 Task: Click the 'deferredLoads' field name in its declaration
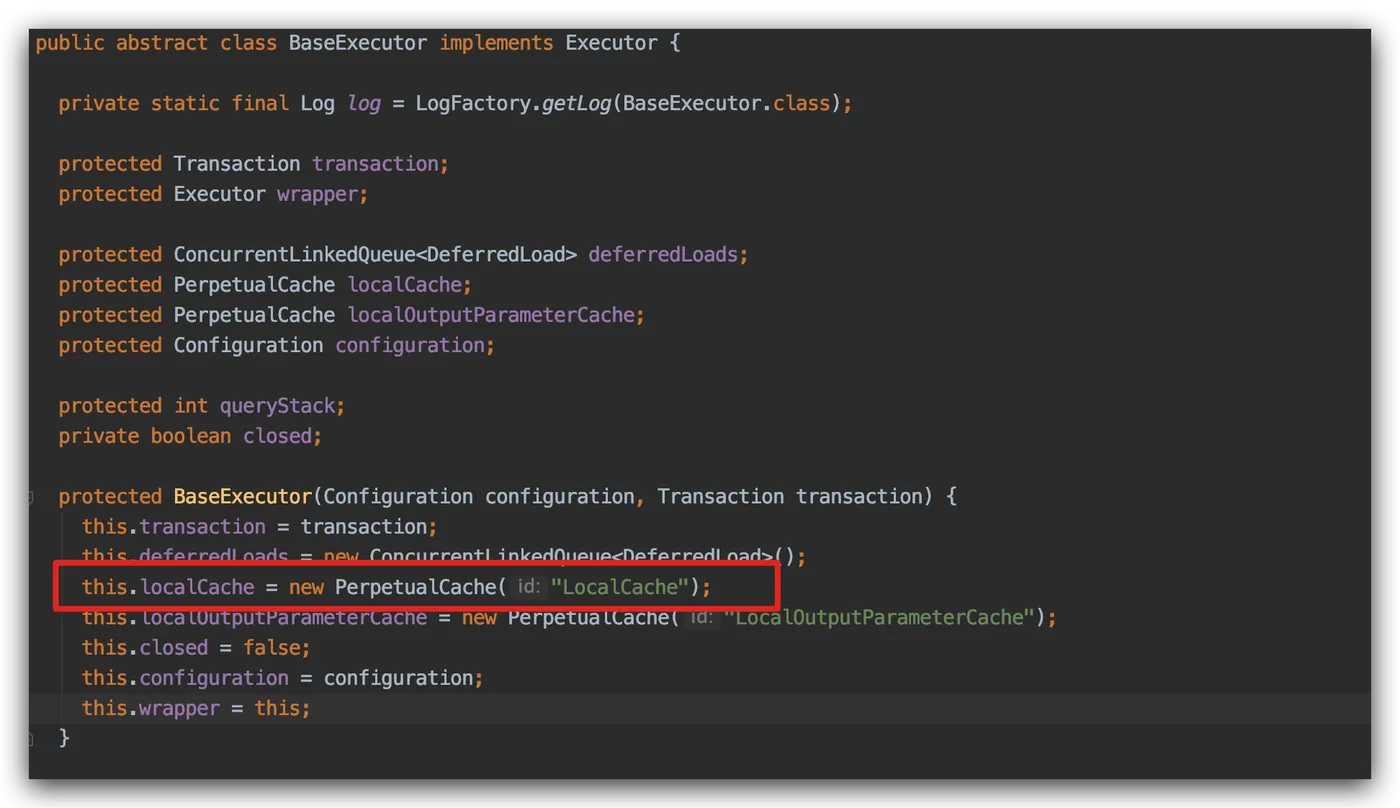663,254
